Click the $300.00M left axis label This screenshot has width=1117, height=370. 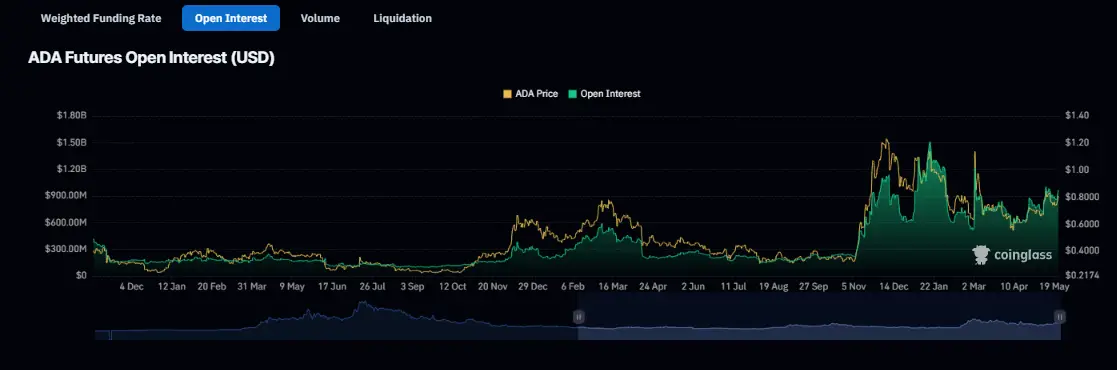point(65,249)
